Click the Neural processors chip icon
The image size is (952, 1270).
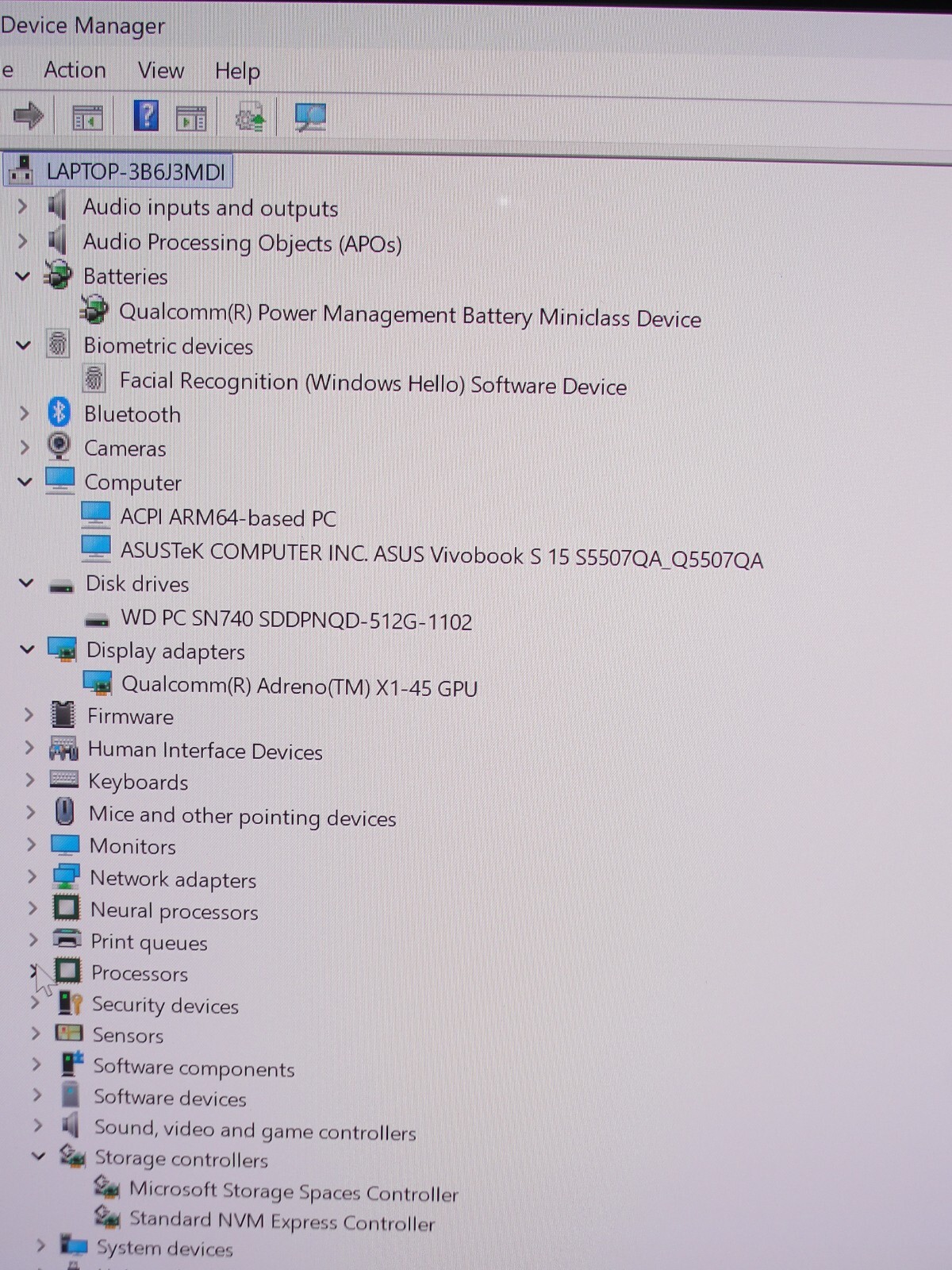(67, 907)
